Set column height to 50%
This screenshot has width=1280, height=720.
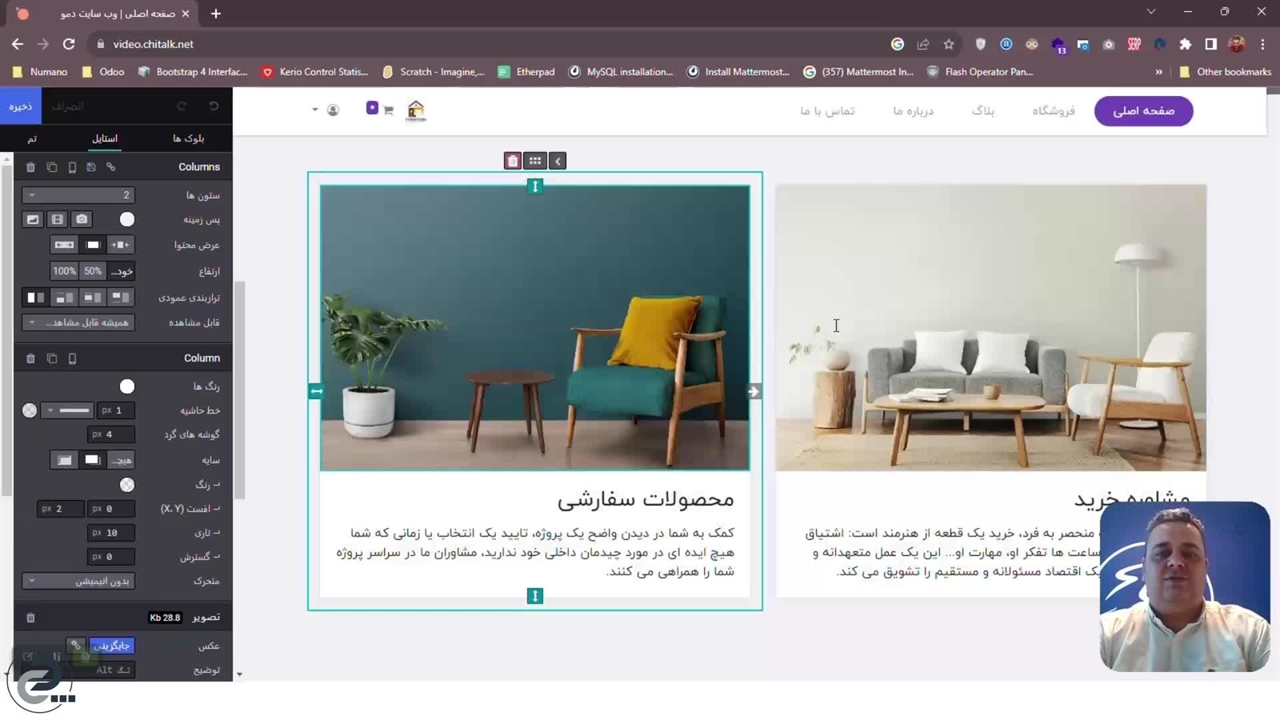pos(92,271)
